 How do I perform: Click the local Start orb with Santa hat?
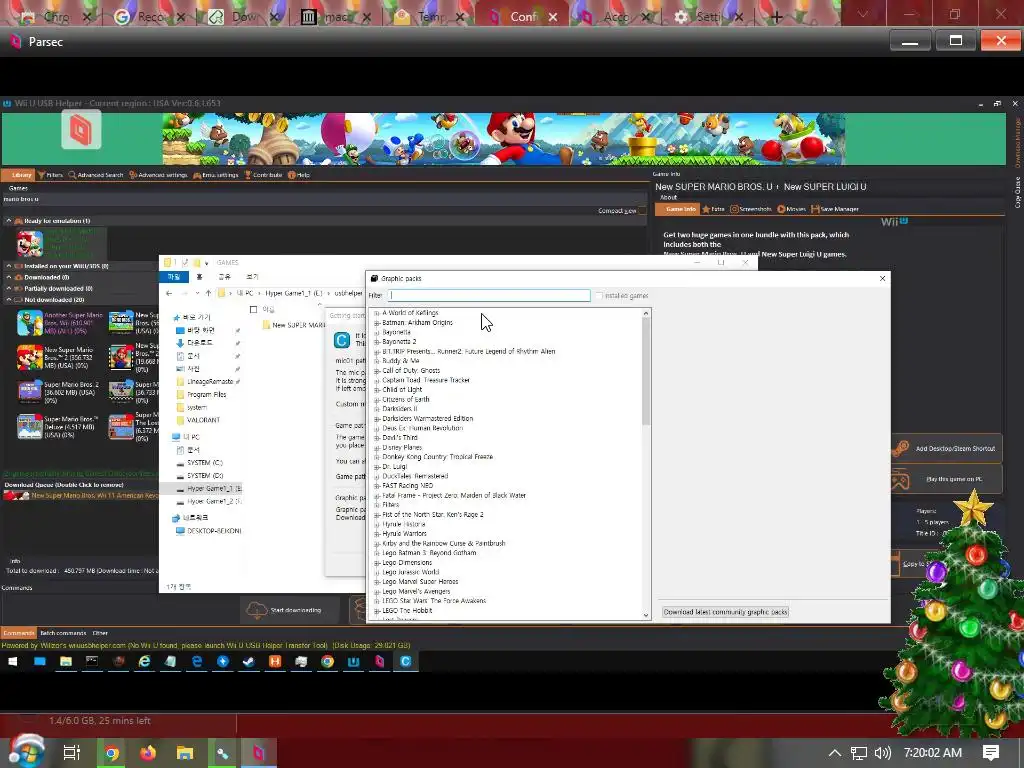[26, 751]
